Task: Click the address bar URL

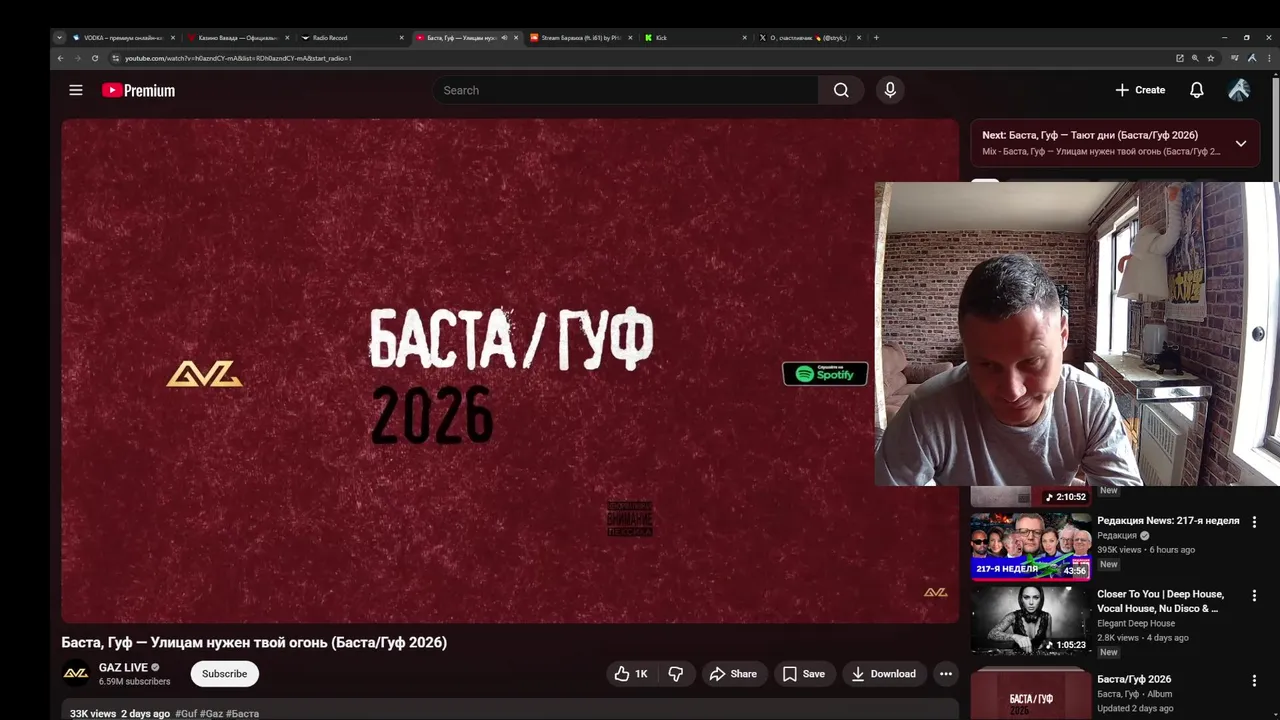Action: coord(238,58)
